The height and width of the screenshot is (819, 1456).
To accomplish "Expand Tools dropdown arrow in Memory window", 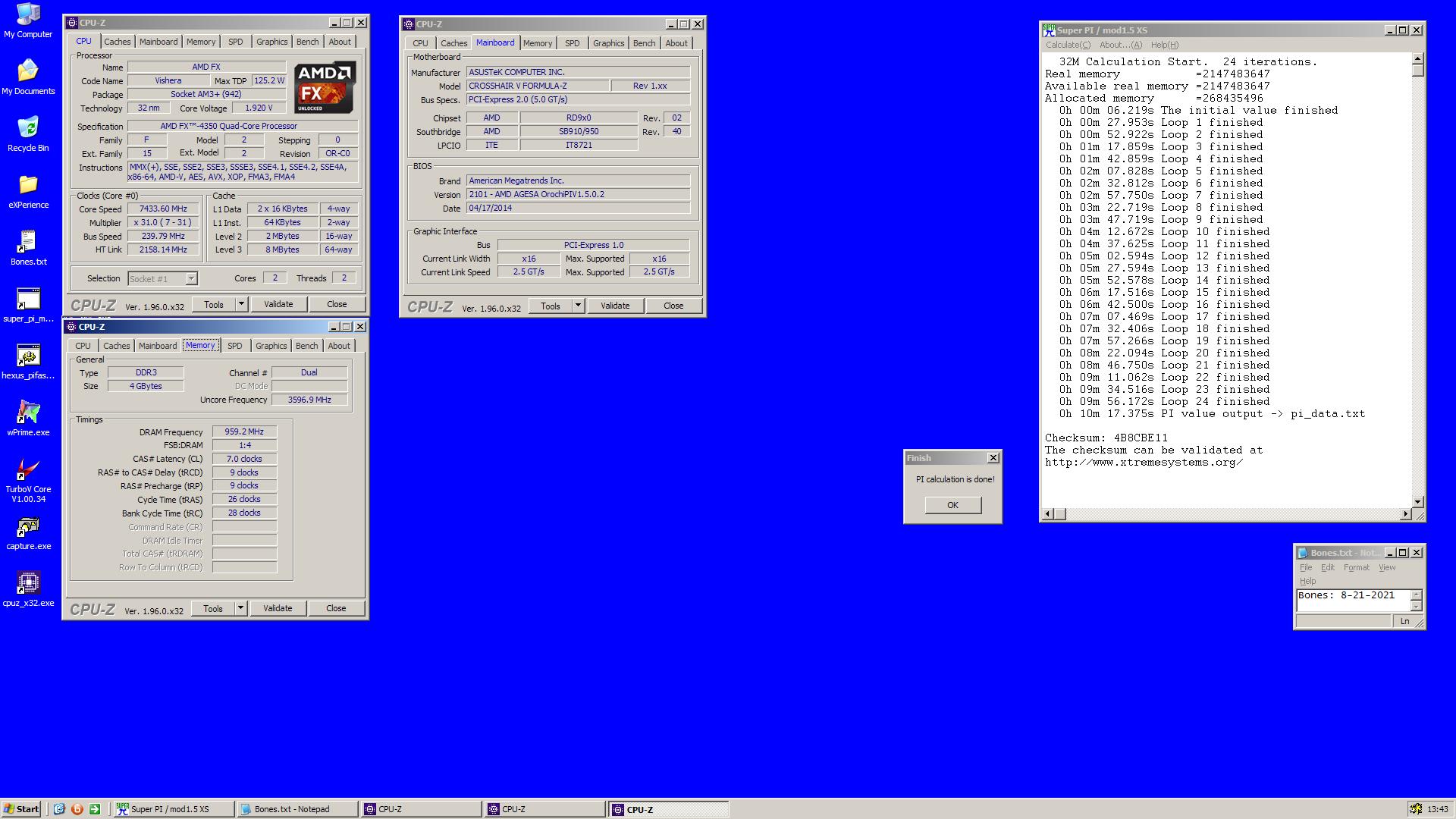I will pos(240,608).
